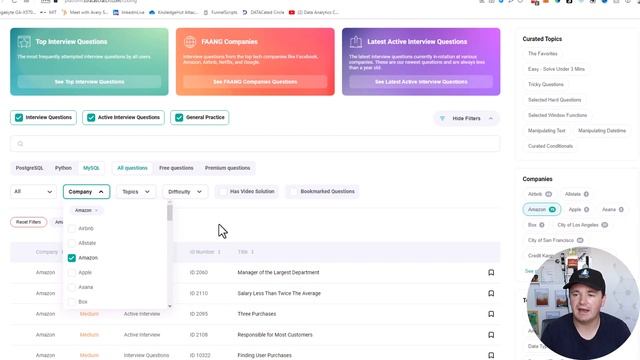Open Selected Window Functions topic
Image resolution: width=640 pixels, height=360 pixels.
(557, 116)
